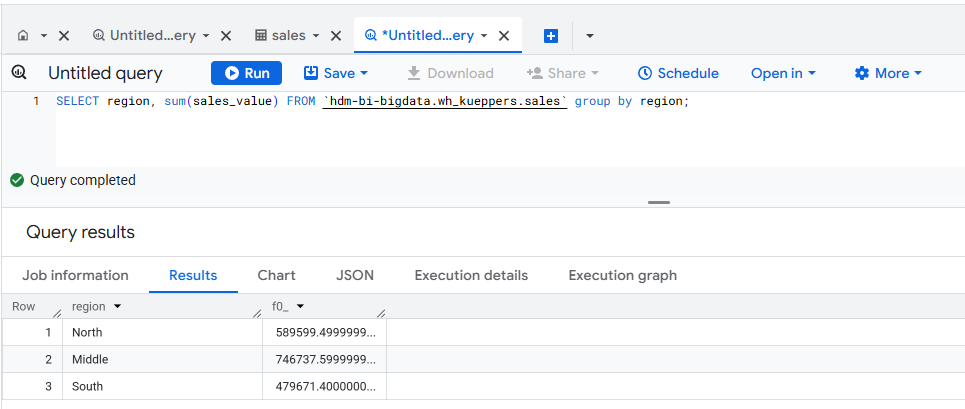Image resolution: width=965 pixels, height=409 pixels.
Task: Click the editor-results pane divider handle
Action: [x=659, y=202]
